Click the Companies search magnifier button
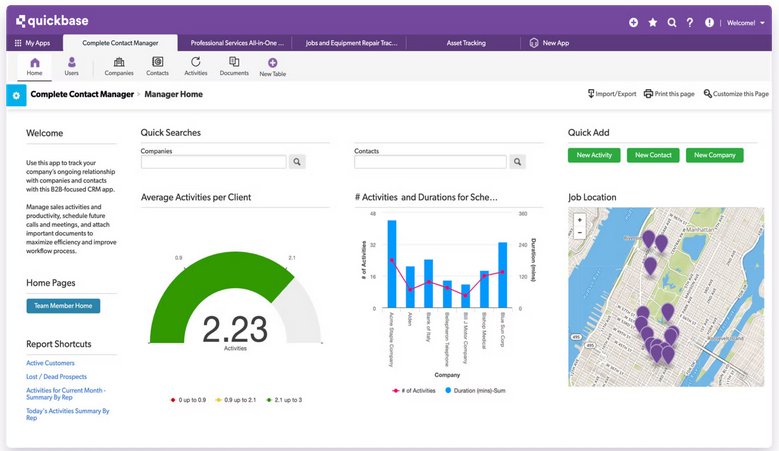The image size is (779, 451). [x=297, y=161]
